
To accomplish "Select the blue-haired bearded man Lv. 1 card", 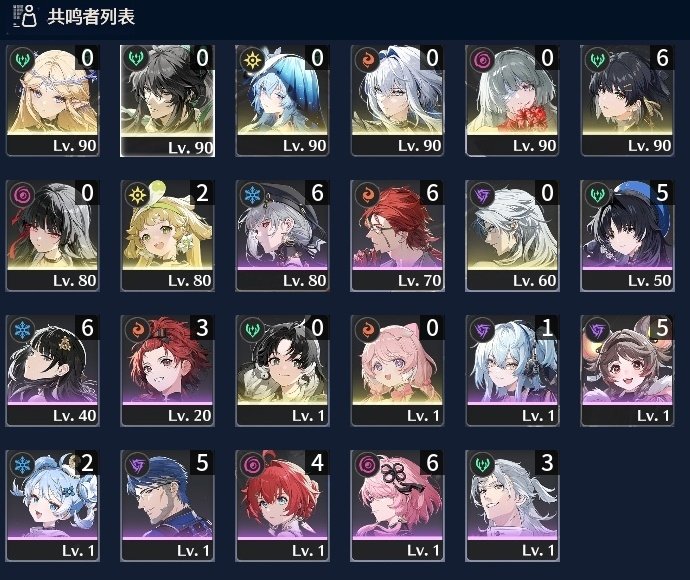I will (x=168, y=506).
